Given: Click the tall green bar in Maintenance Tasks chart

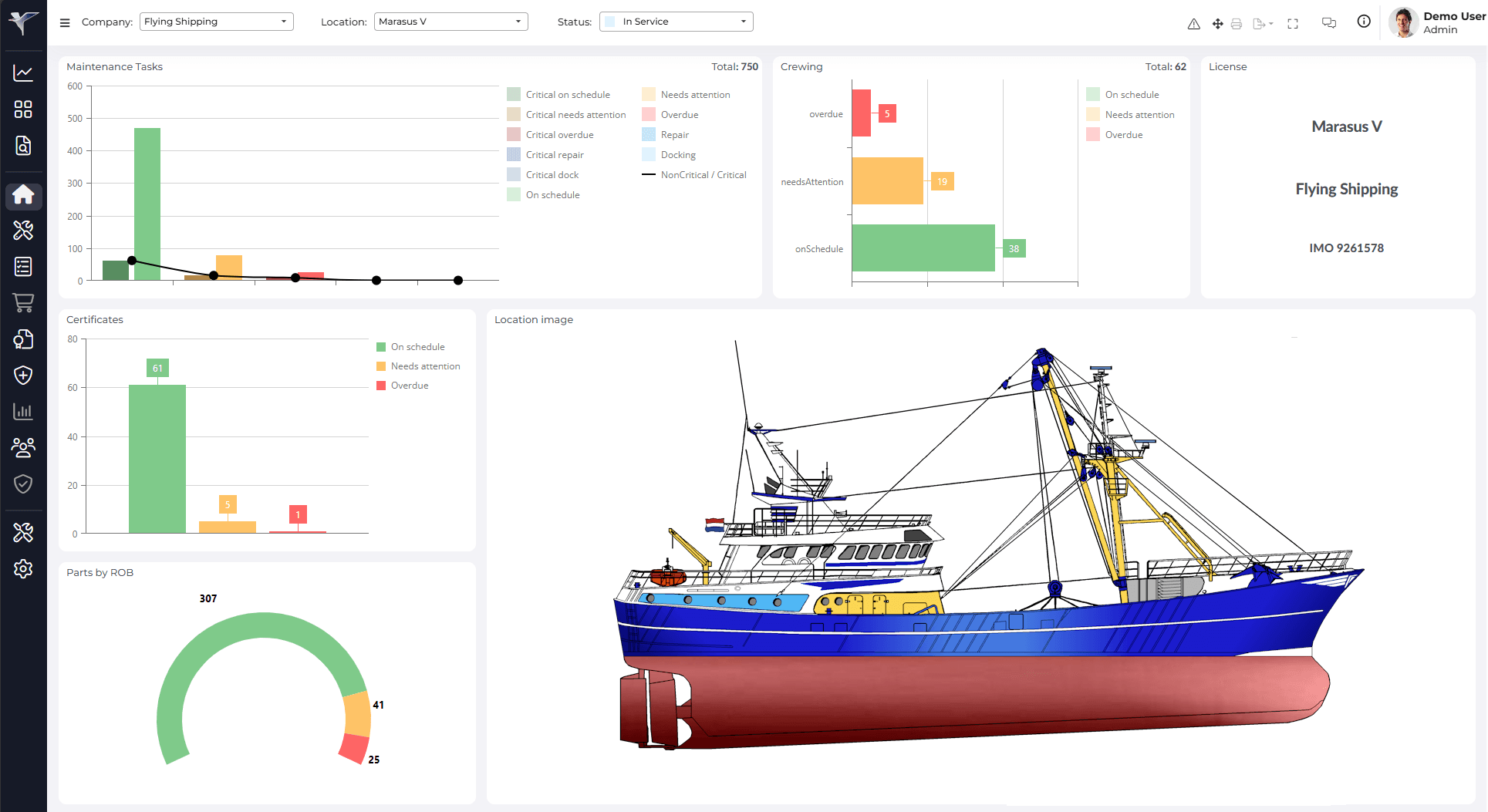Looking at the screenshot, I should click(147, 204).
